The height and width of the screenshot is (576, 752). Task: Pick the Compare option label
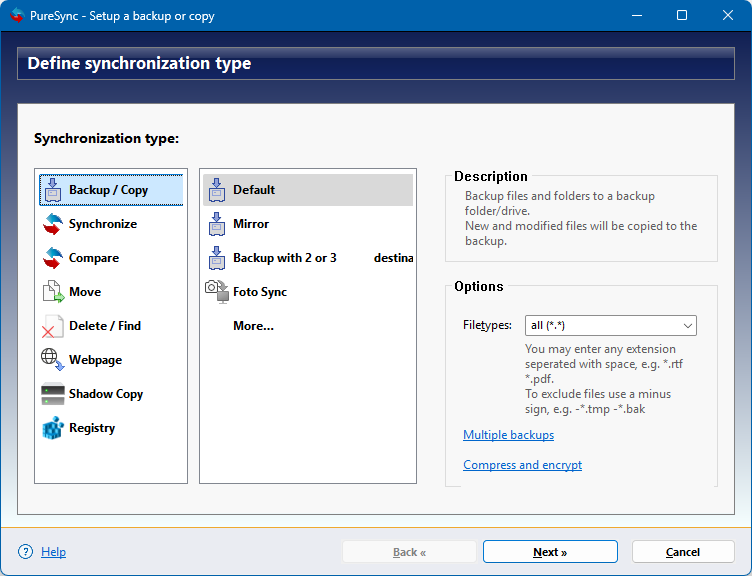tap(94, 258)
